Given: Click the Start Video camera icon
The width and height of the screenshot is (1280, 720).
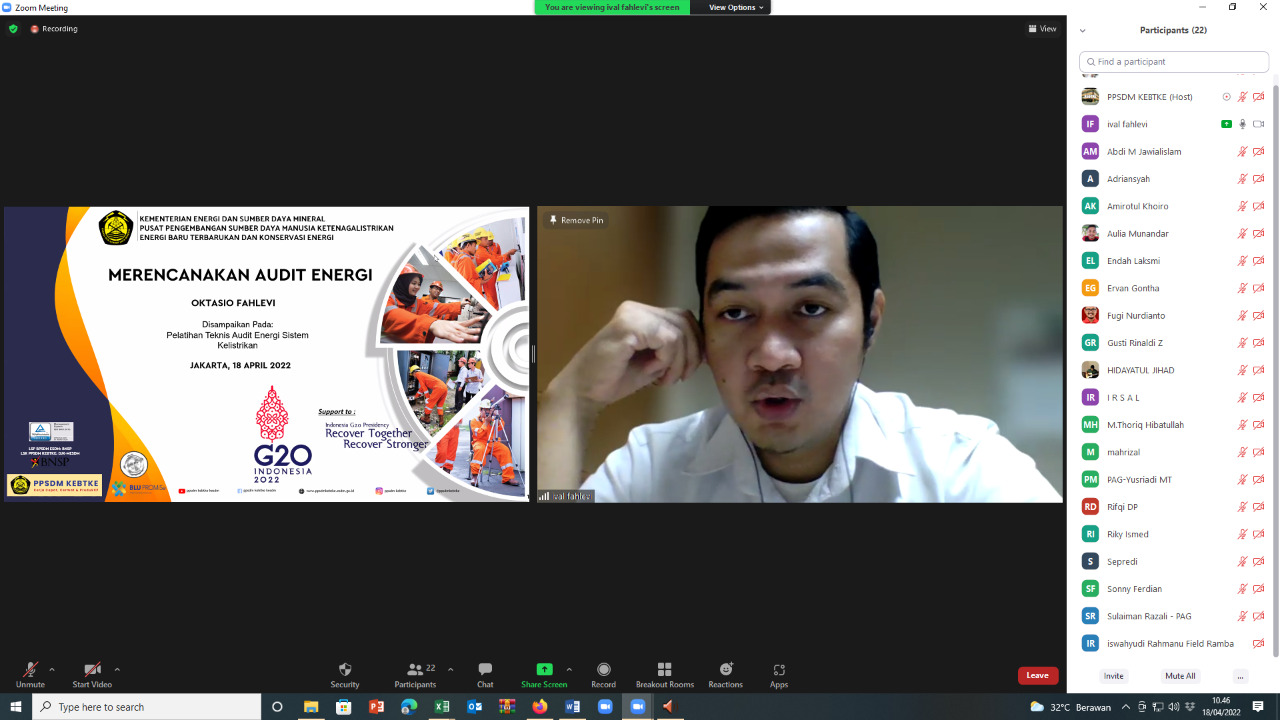Looking at the screenshot, I should pyautogui.click(x=92, y=669).
